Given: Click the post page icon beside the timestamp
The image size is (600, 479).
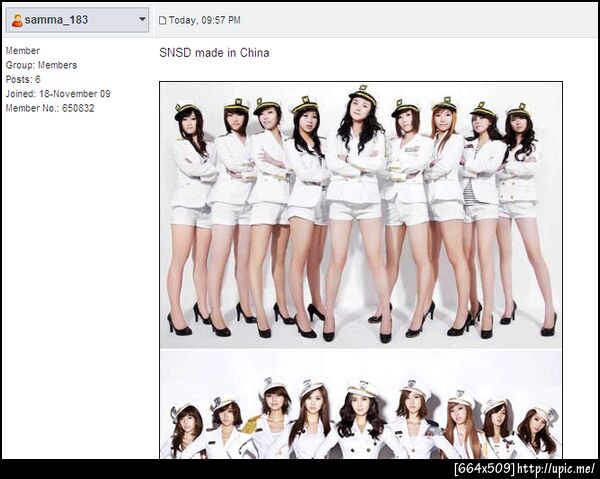Looking at the screenshot, I should (162, 20).
